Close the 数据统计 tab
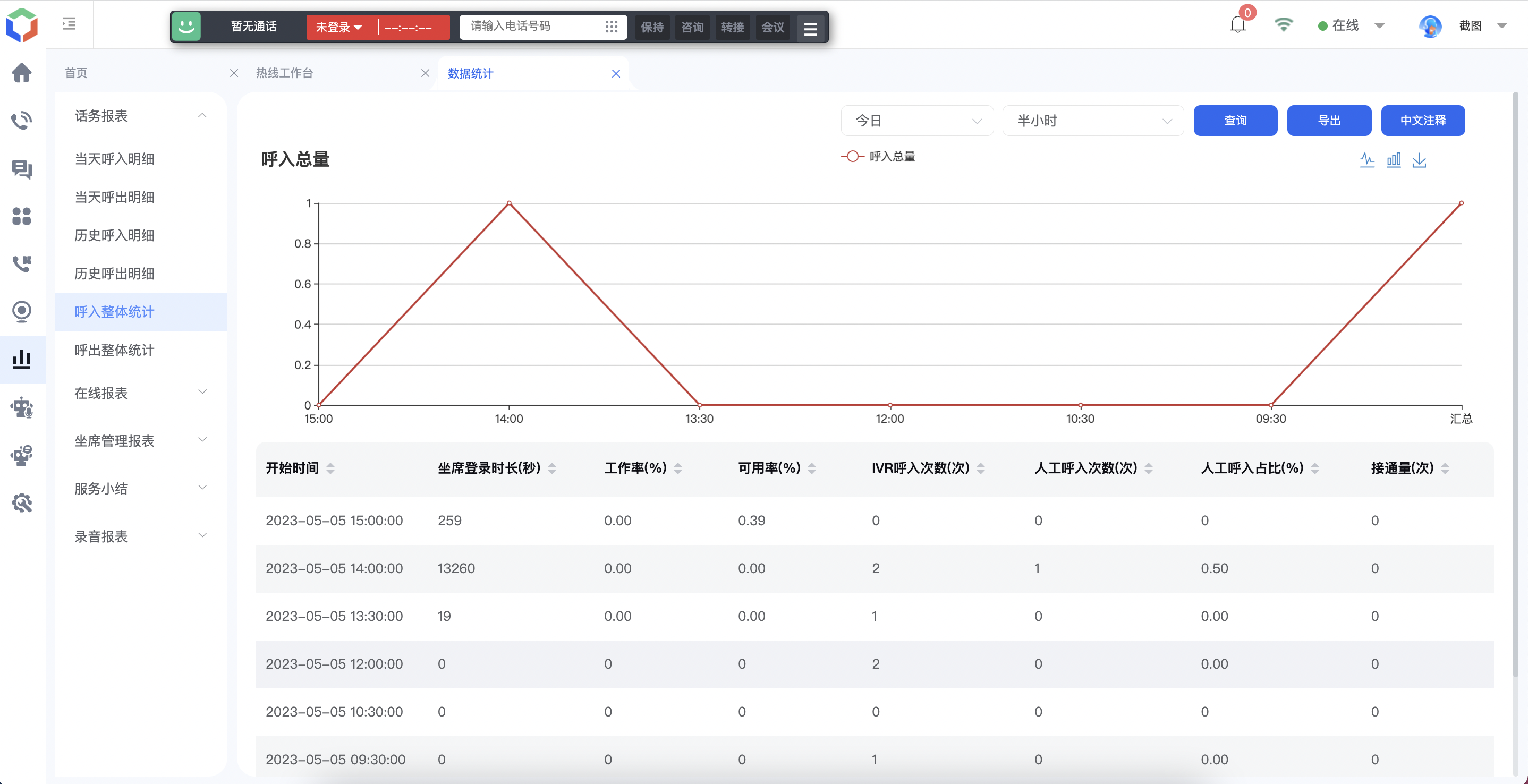The image size is (1528, 784). coord(616,73)
